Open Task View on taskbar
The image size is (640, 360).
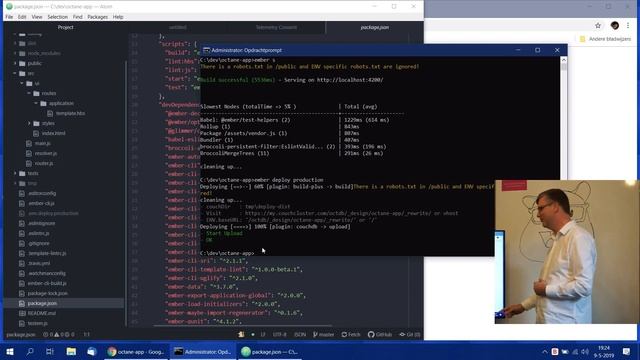(x=50, y=351)
